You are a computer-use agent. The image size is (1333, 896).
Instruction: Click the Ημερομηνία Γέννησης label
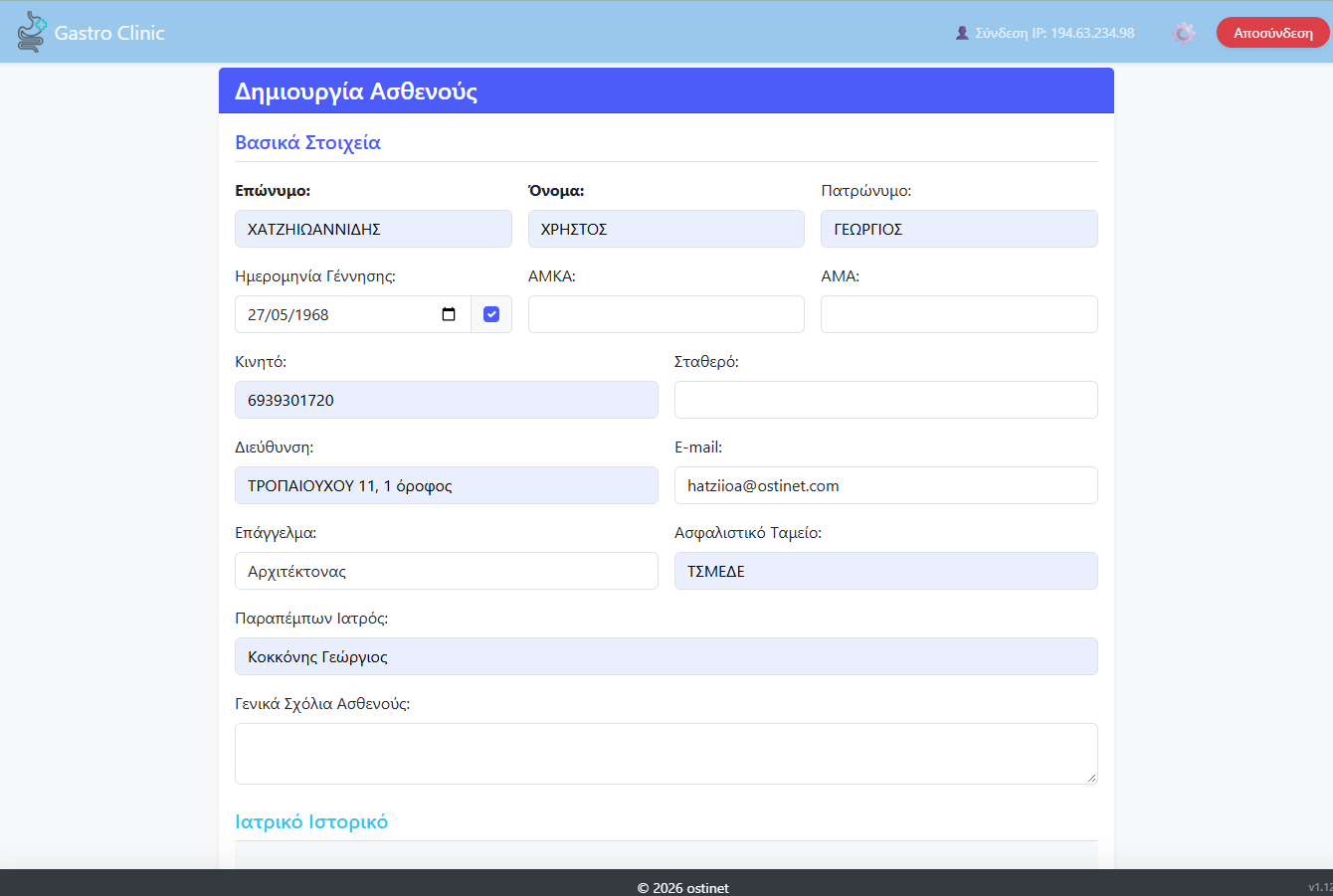coord(315,276)
